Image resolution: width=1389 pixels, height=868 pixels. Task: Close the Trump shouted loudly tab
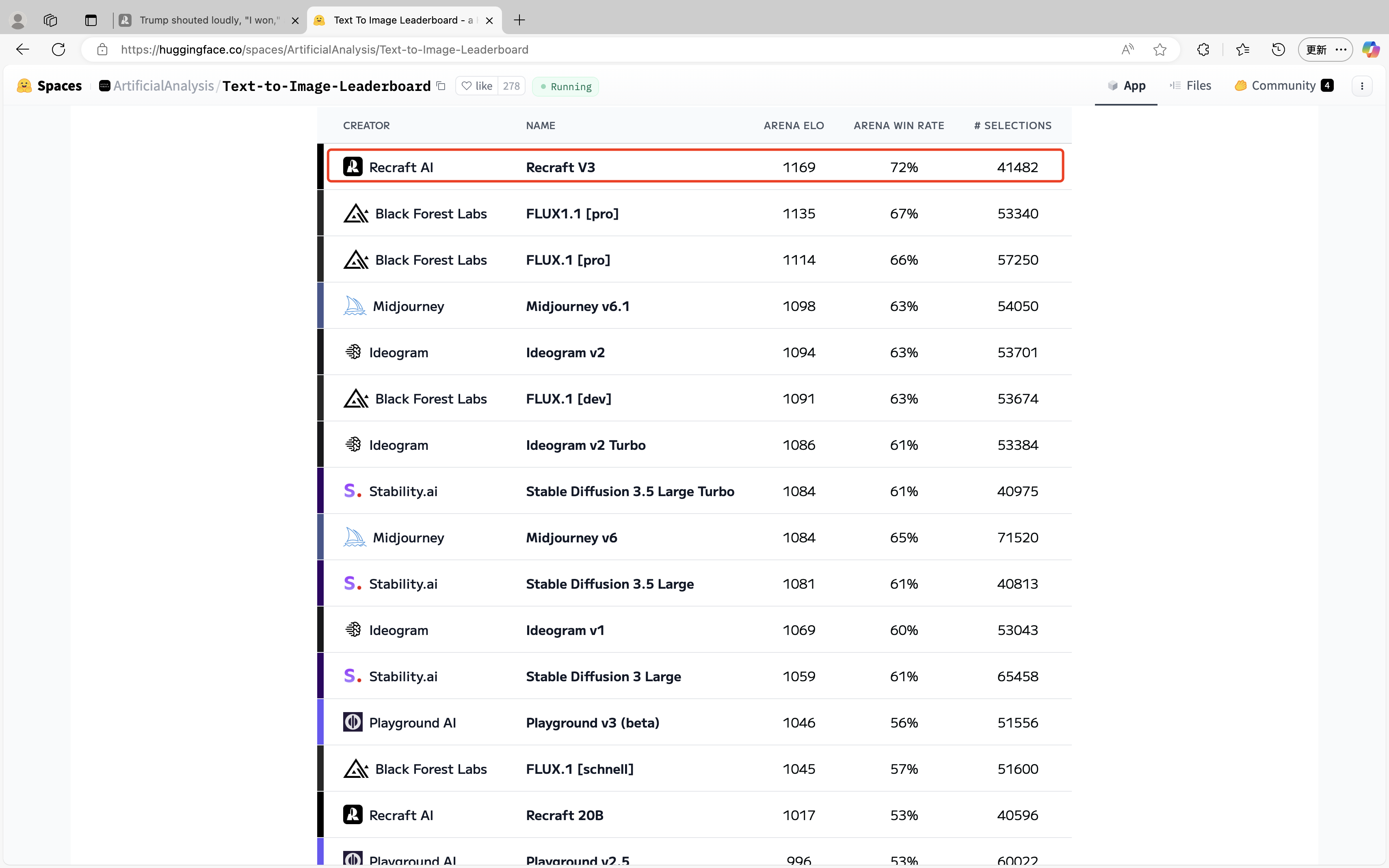click(295, 20)
